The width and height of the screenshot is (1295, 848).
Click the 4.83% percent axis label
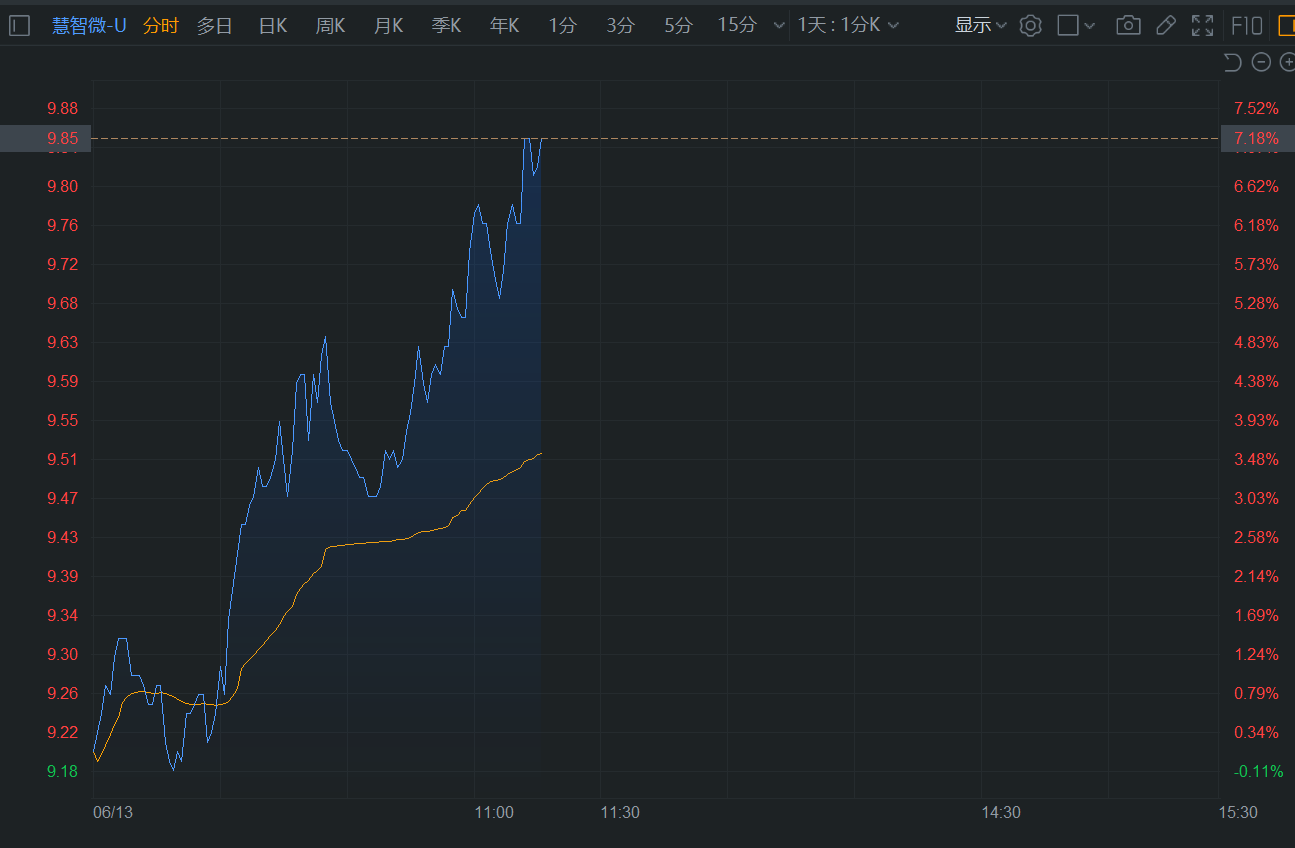pyautogui.click(x=1257, y=342)
